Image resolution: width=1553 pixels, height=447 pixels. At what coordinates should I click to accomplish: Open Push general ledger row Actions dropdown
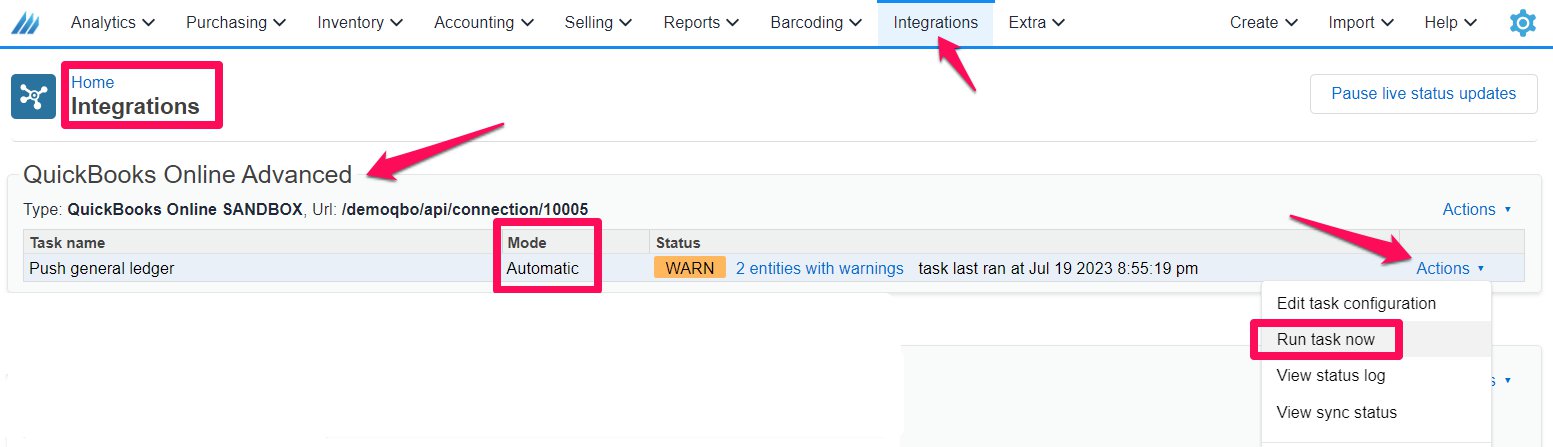click(1450, 268)
